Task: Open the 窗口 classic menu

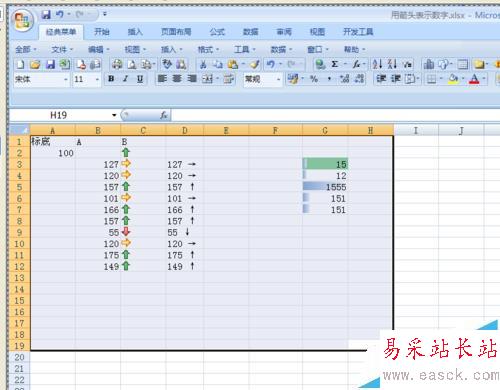Action: point(317,50)
